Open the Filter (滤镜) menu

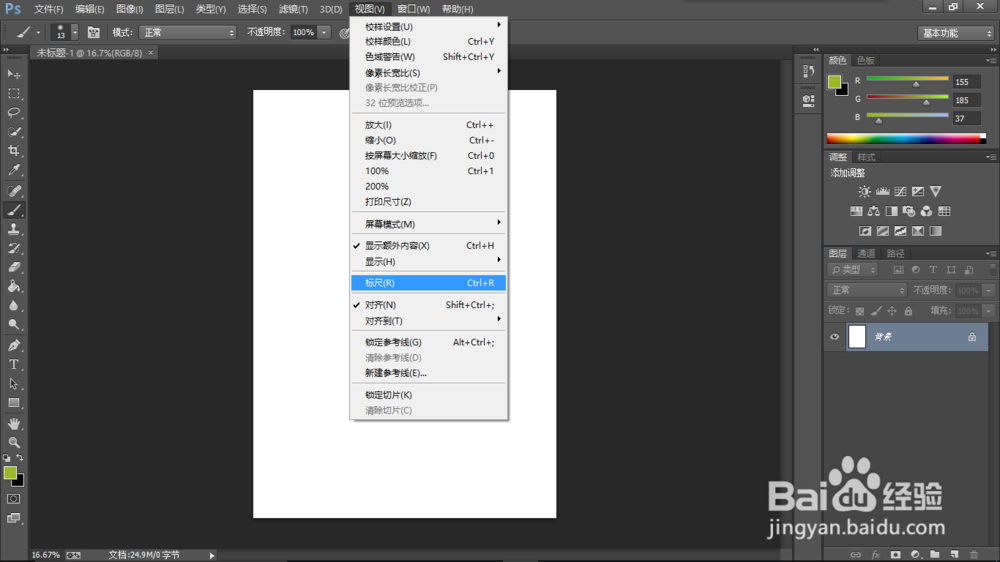click(x=293, y=9)
